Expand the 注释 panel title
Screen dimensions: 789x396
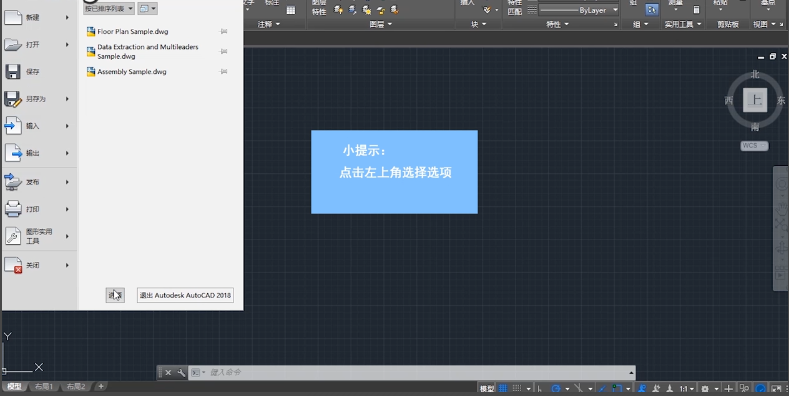[x=269, y=24]
